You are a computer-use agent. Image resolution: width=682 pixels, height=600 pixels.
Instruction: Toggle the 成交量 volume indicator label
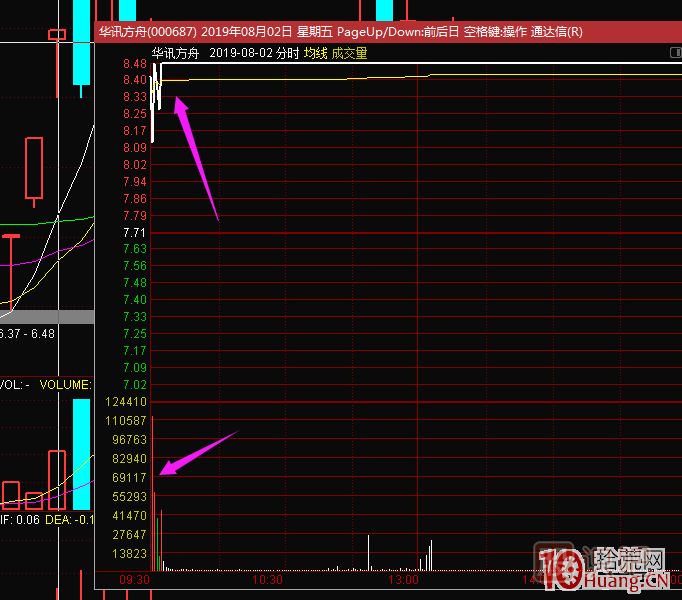tap(349, 53)
